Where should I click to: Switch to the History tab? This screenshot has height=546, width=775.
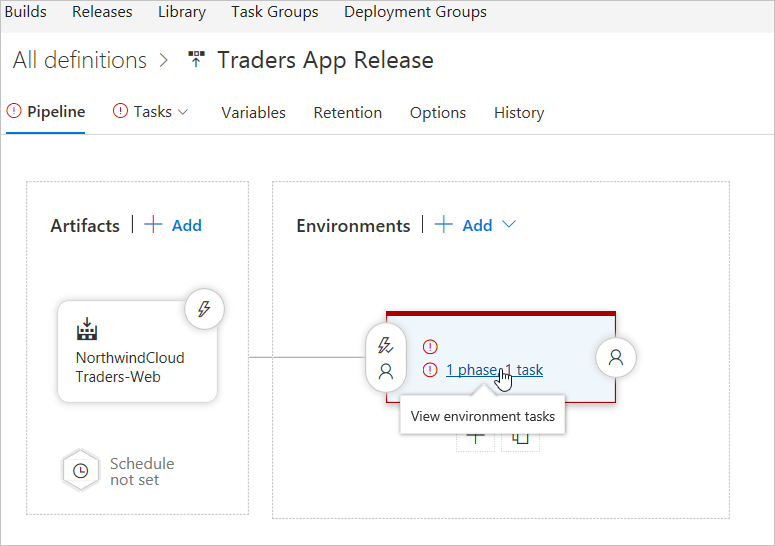point(519,113)
